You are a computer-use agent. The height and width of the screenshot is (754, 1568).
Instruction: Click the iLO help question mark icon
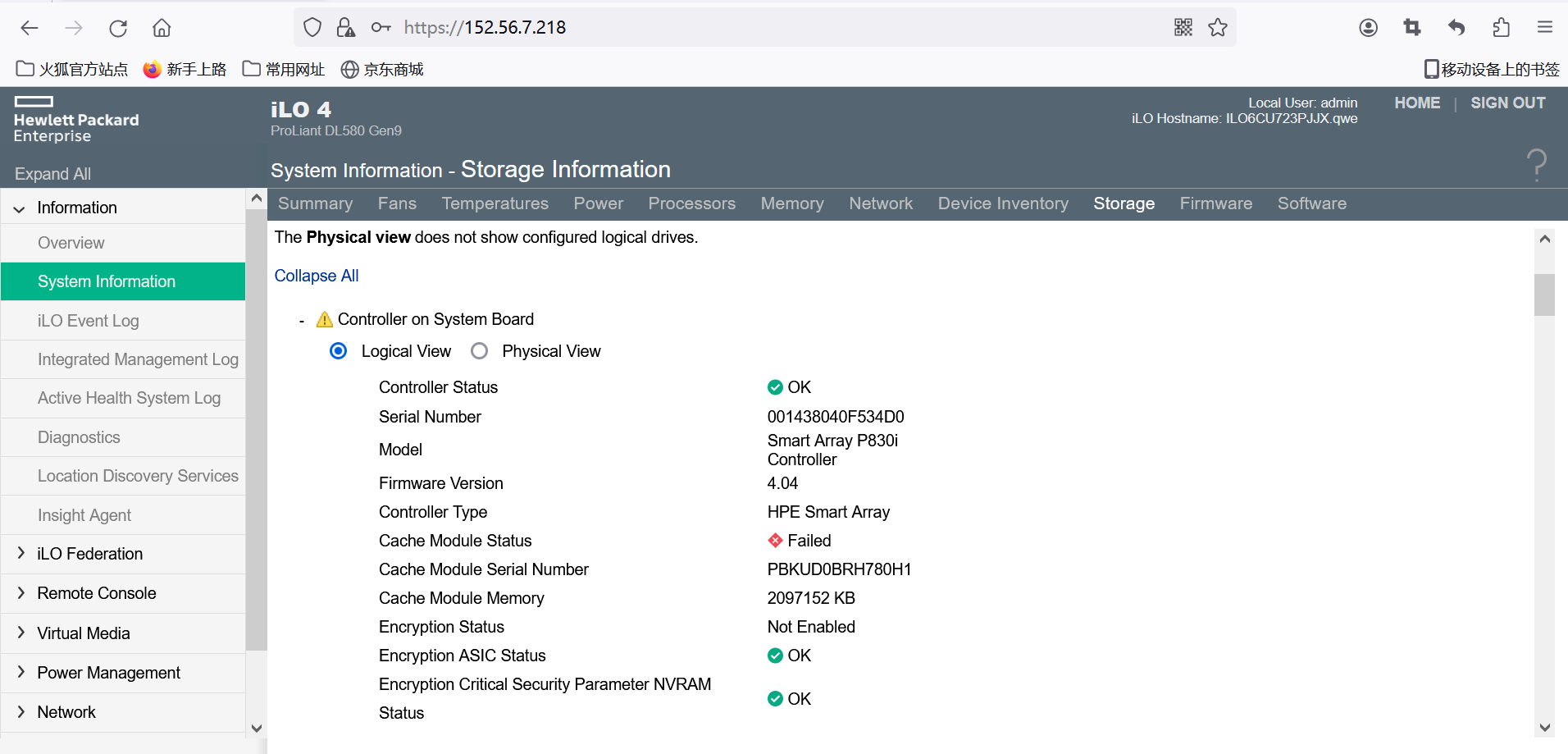1536,165
